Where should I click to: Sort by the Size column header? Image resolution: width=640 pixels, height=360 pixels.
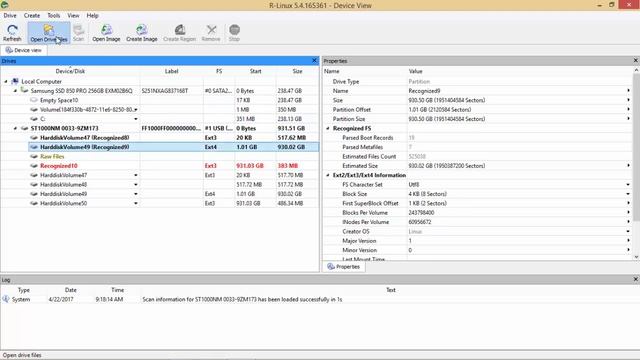pos(297,71)
